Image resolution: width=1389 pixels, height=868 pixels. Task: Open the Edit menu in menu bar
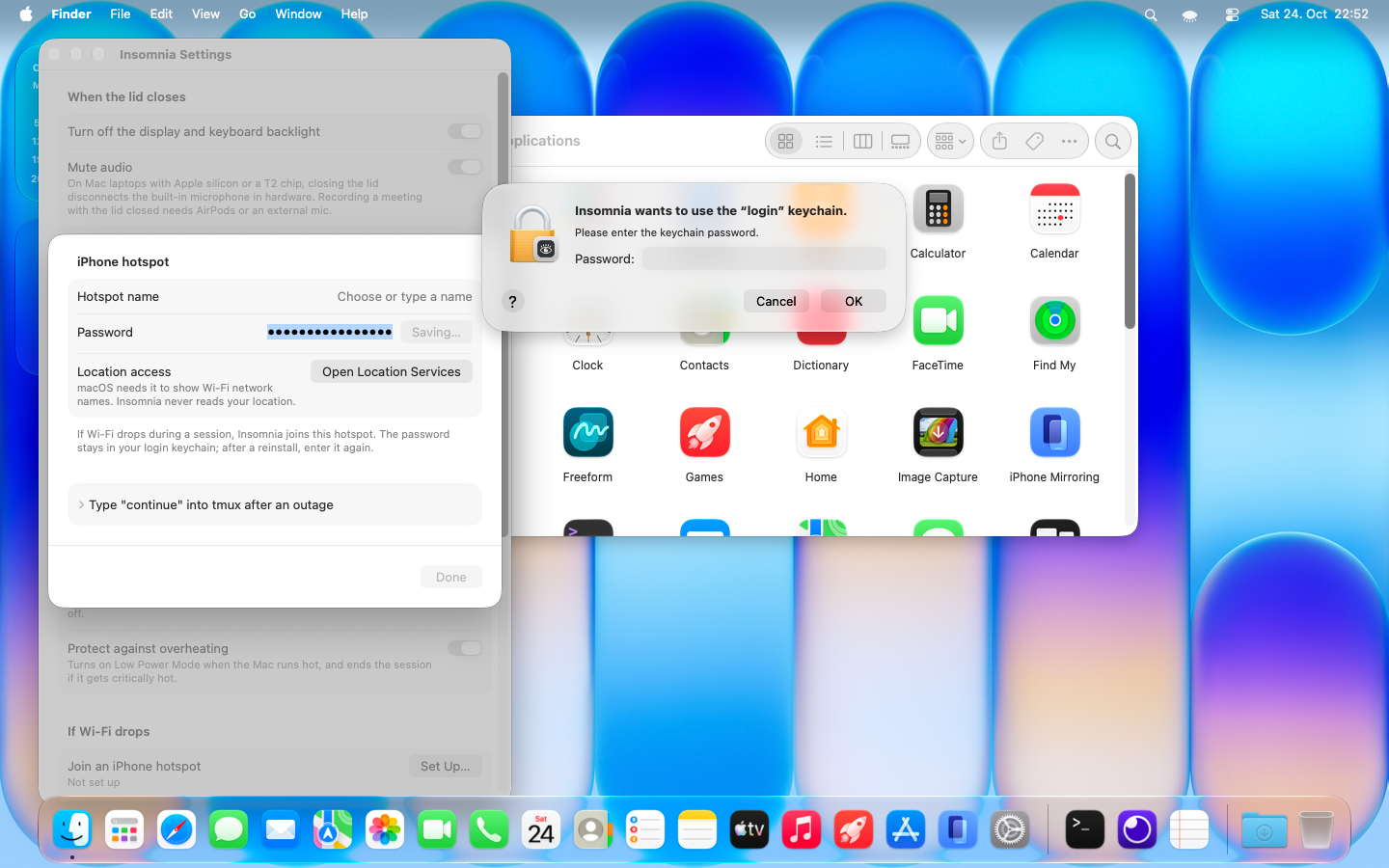point(161,14)
